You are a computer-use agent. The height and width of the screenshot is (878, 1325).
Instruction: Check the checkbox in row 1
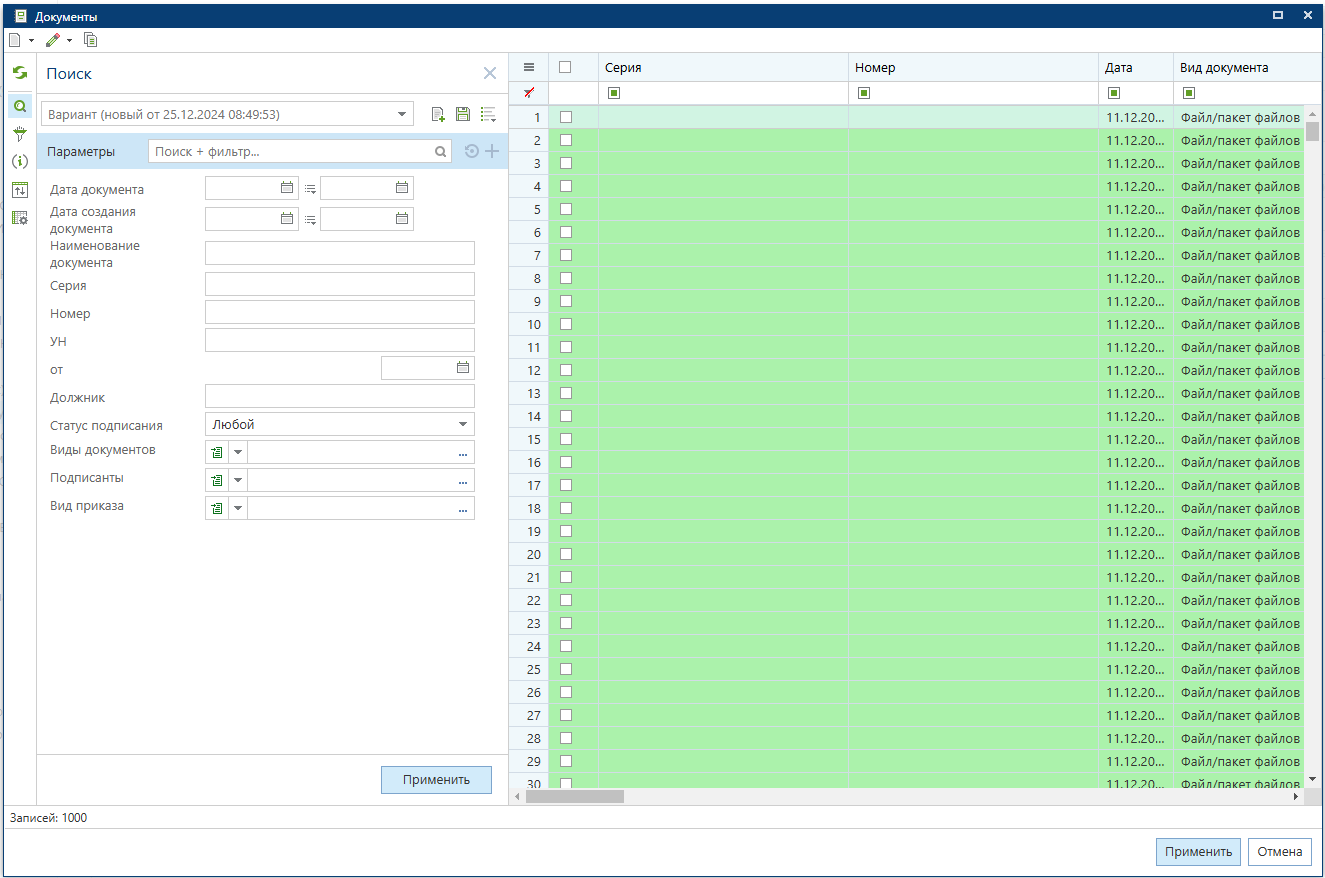[566, 117]
